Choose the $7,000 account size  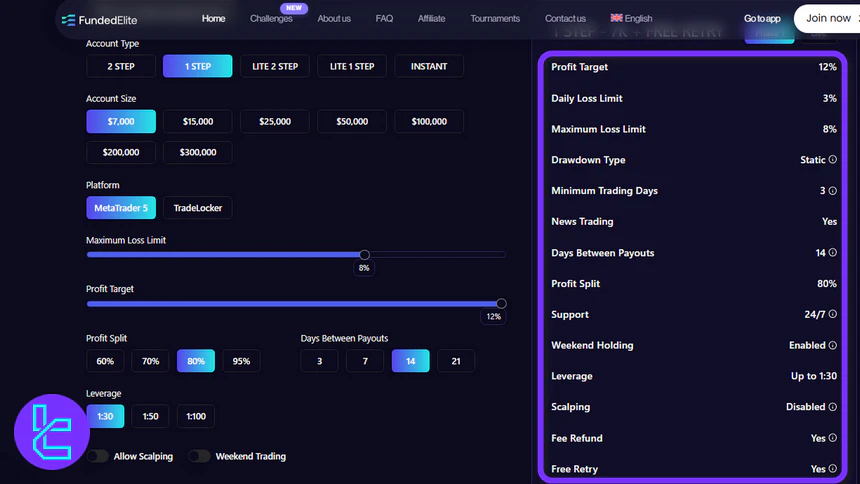pos(121,121)
